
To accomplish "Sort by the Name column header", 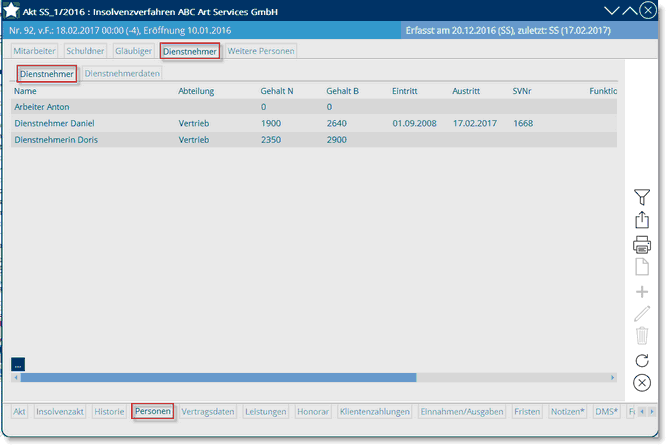I will 25,91.
